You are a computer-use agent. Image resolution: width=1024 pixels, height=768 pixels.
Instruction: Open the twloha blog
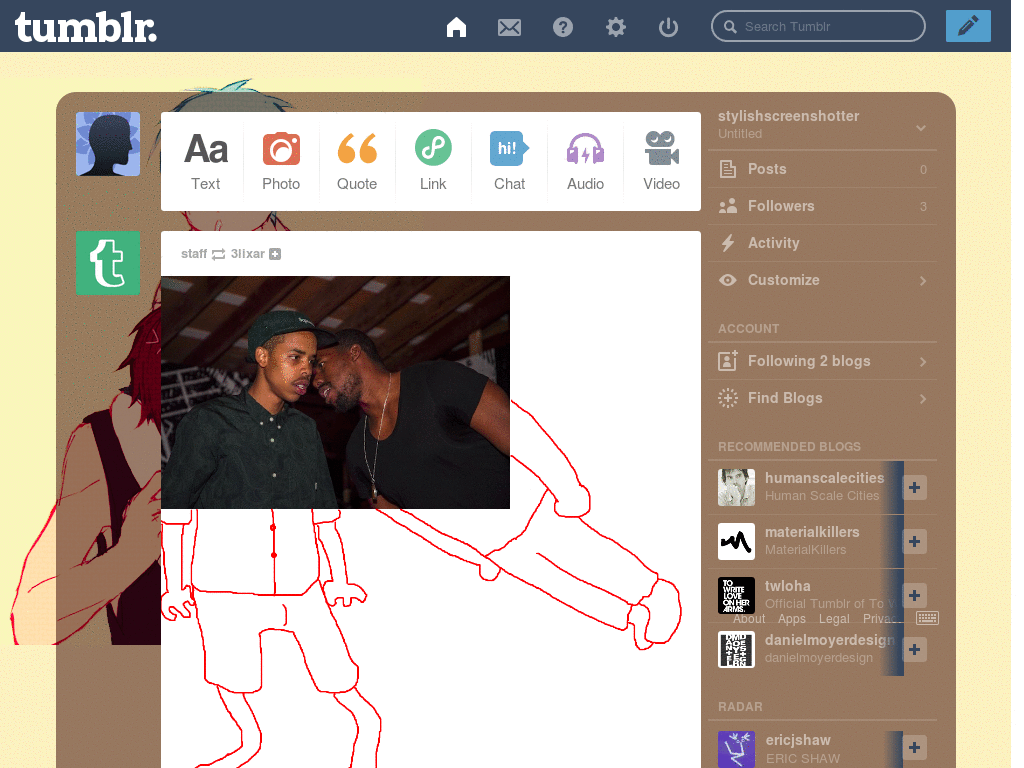click(x=788, y=586)
